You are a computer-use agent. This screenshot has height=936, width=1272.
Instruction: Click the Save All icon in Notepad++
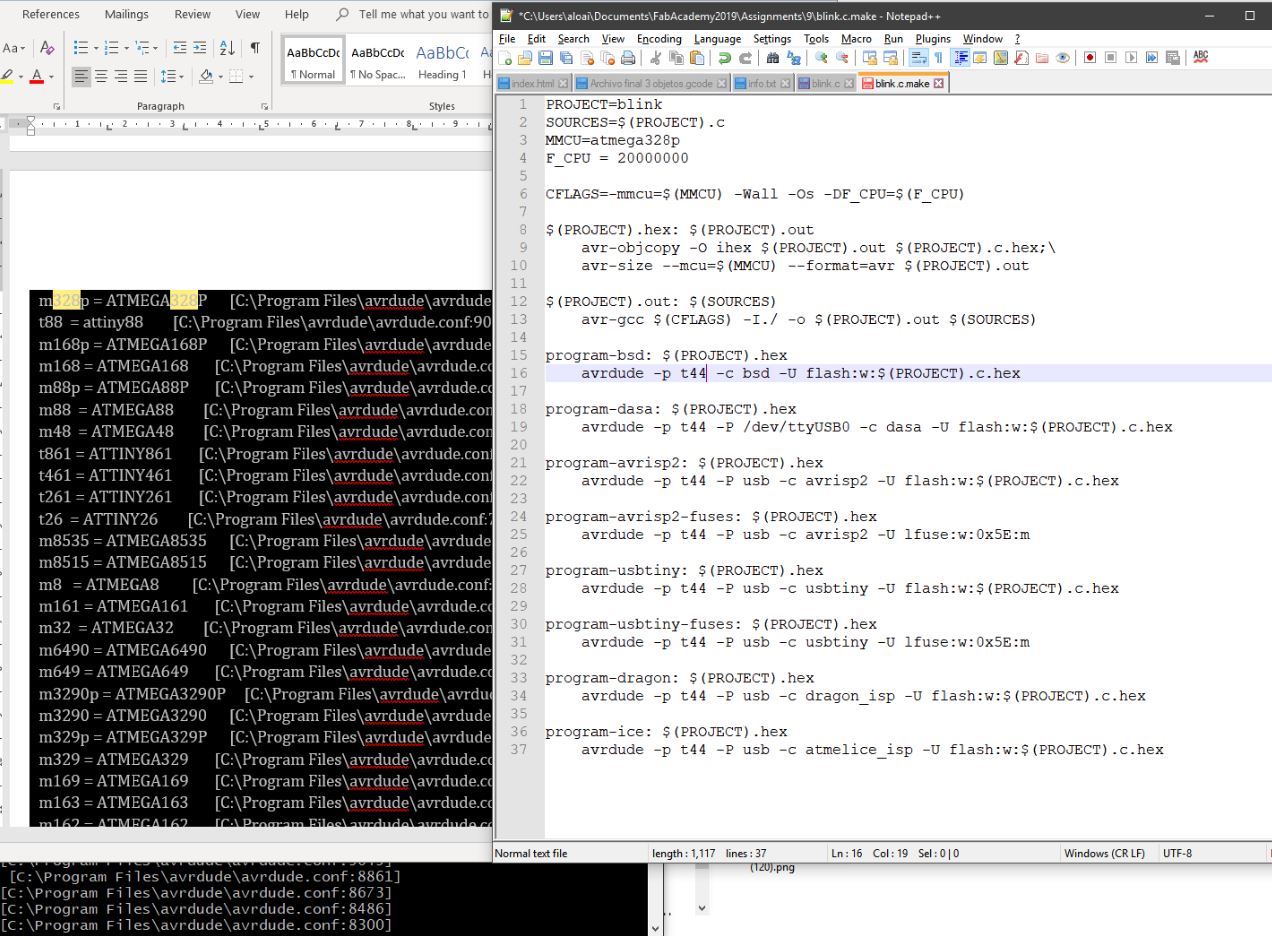(x=566, y=58)
